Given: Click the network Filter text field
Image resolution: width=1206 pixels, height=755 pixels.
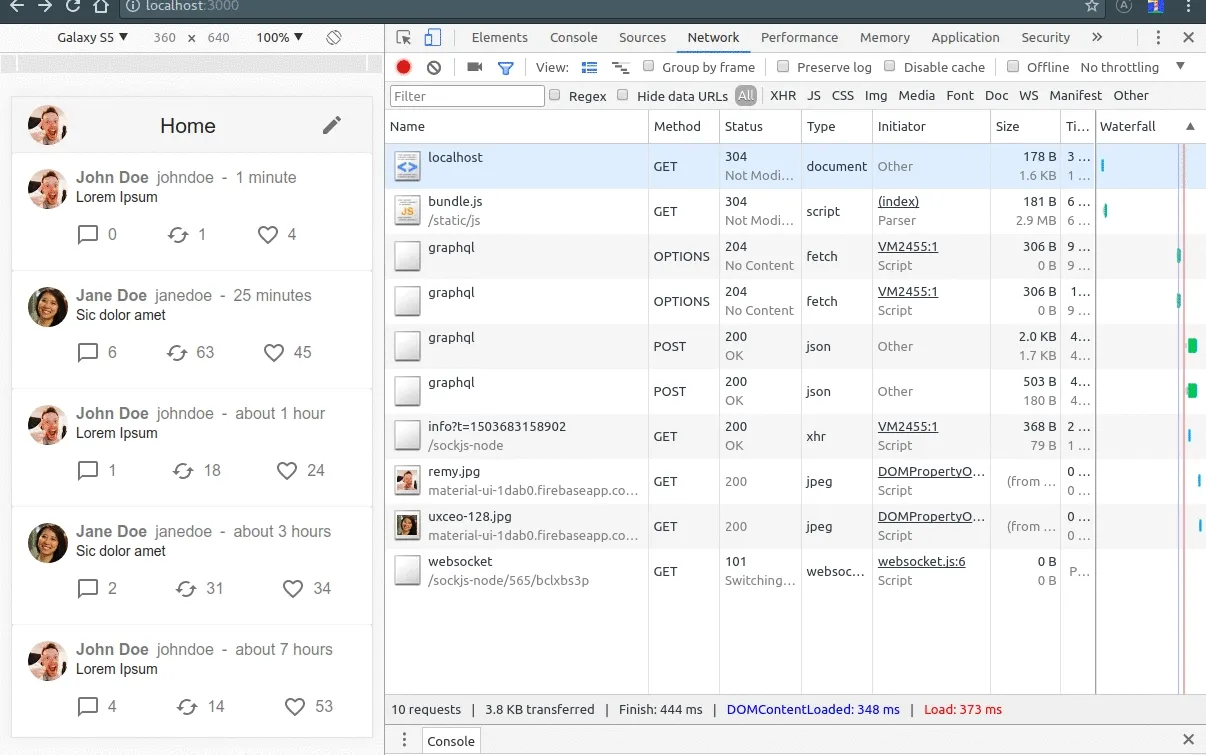Looking at the screenshot, I should tap(467, 96).
